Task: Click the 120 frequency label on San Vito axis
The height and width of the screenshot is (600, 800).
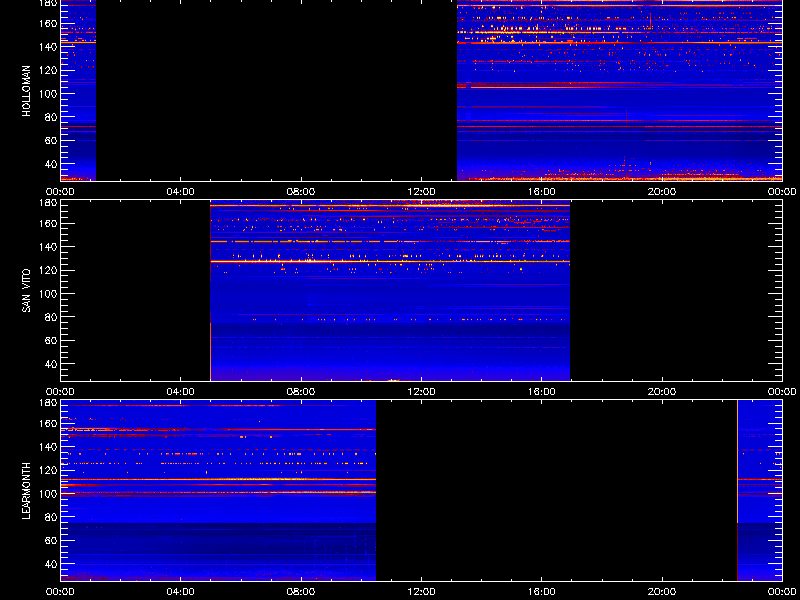Action: point(48,270)
